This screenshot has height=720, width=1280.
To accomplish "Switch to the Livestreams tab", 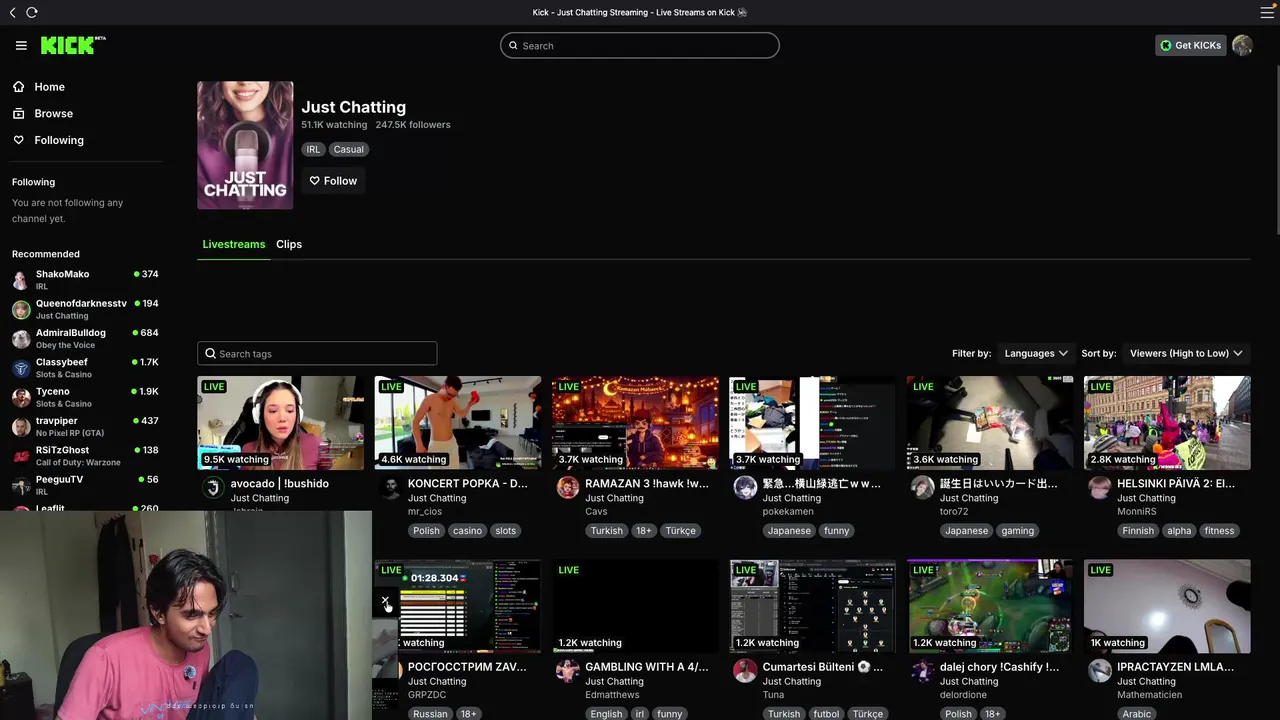I will coord(234,244).
